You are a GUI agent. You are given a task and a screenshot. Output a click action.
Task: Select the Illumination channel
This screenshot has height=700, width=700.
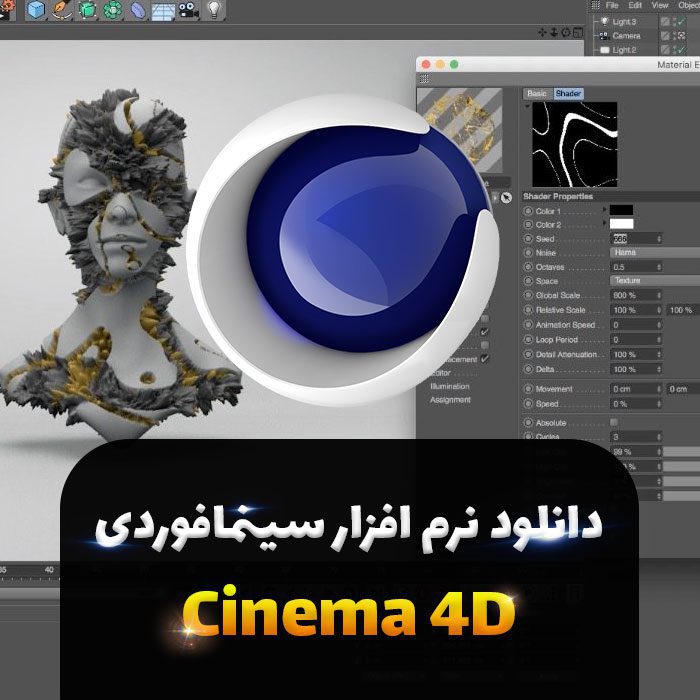[450, 386]
